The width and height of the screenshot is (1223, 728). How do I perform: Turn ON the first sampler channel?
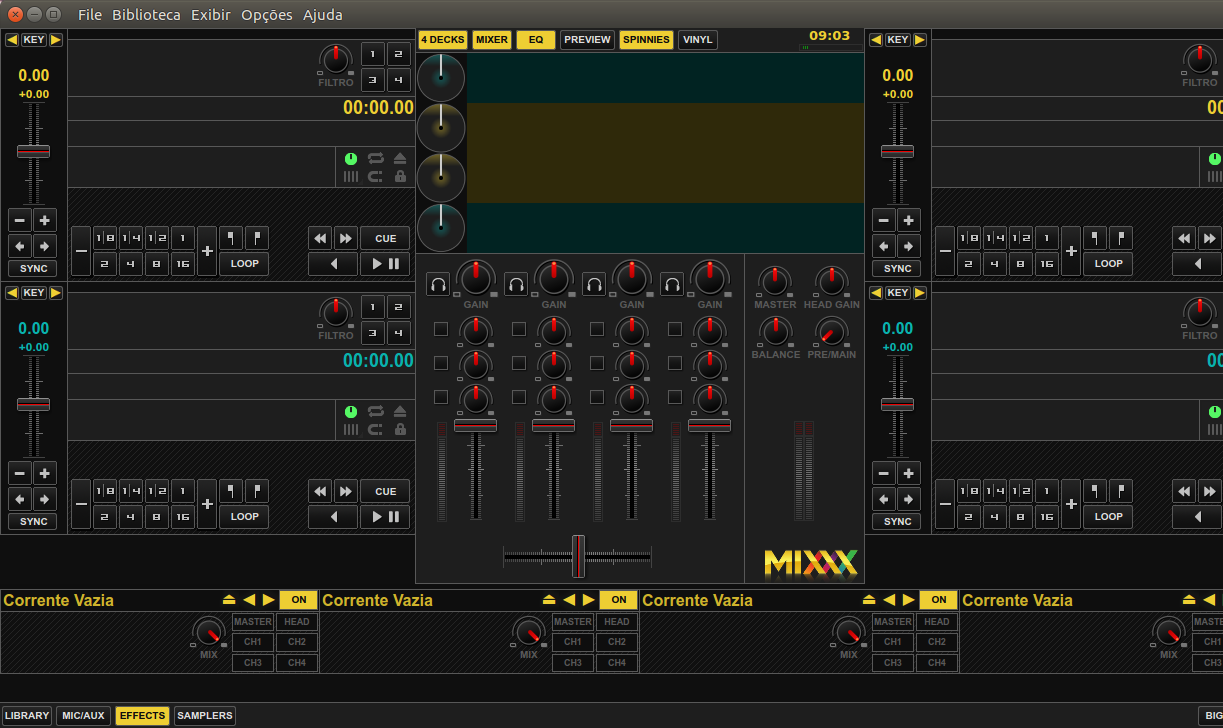(x=298, y=600)
